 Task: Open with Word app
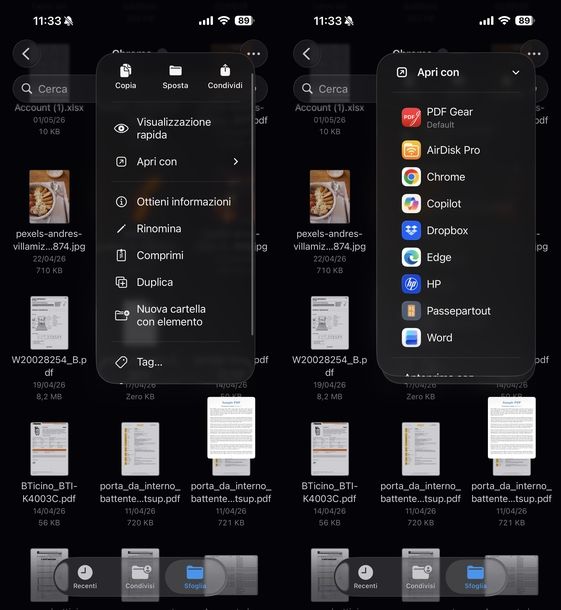(456, 338)
